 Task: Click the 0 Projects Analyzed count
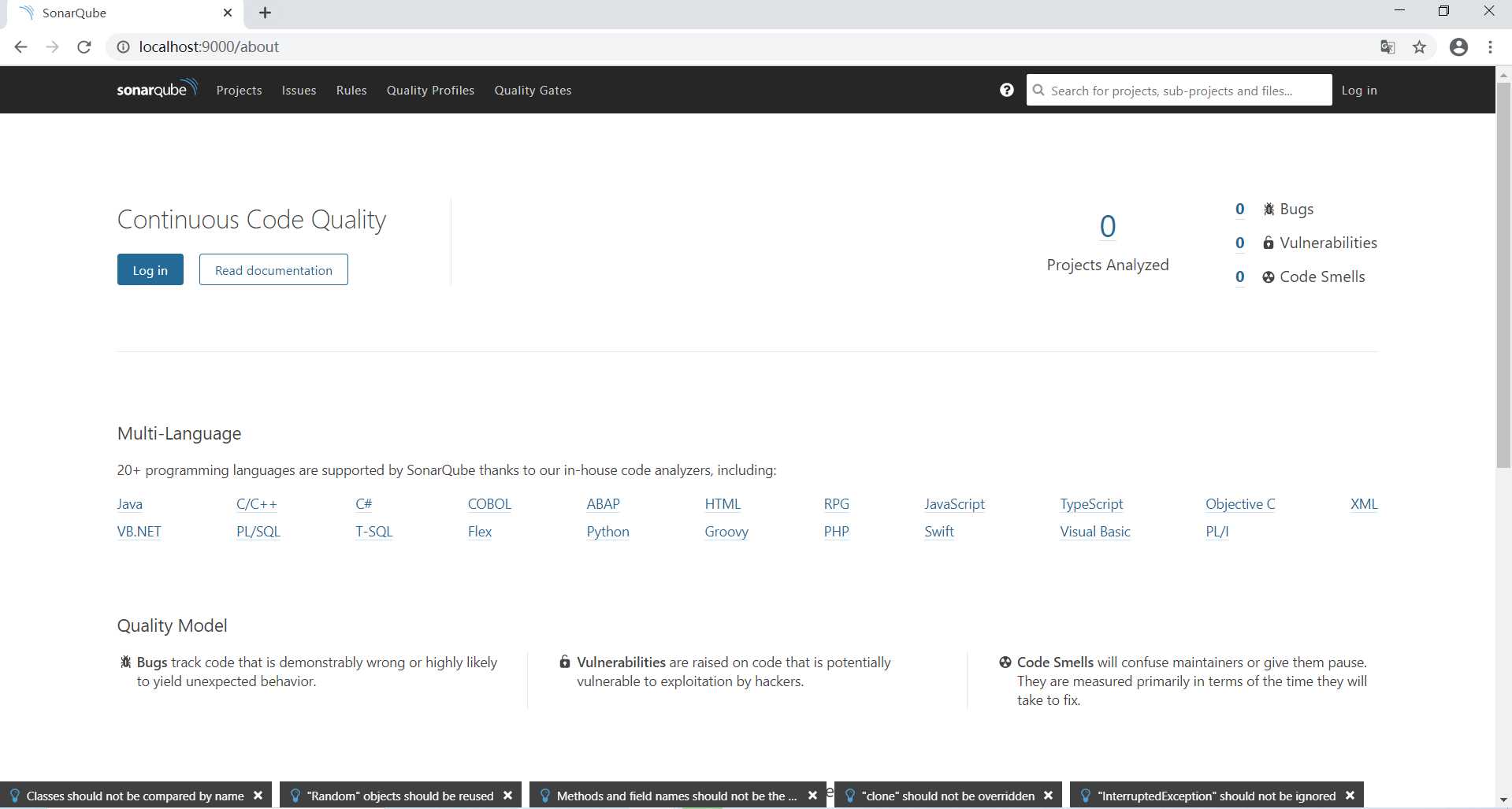(1108, 227)
